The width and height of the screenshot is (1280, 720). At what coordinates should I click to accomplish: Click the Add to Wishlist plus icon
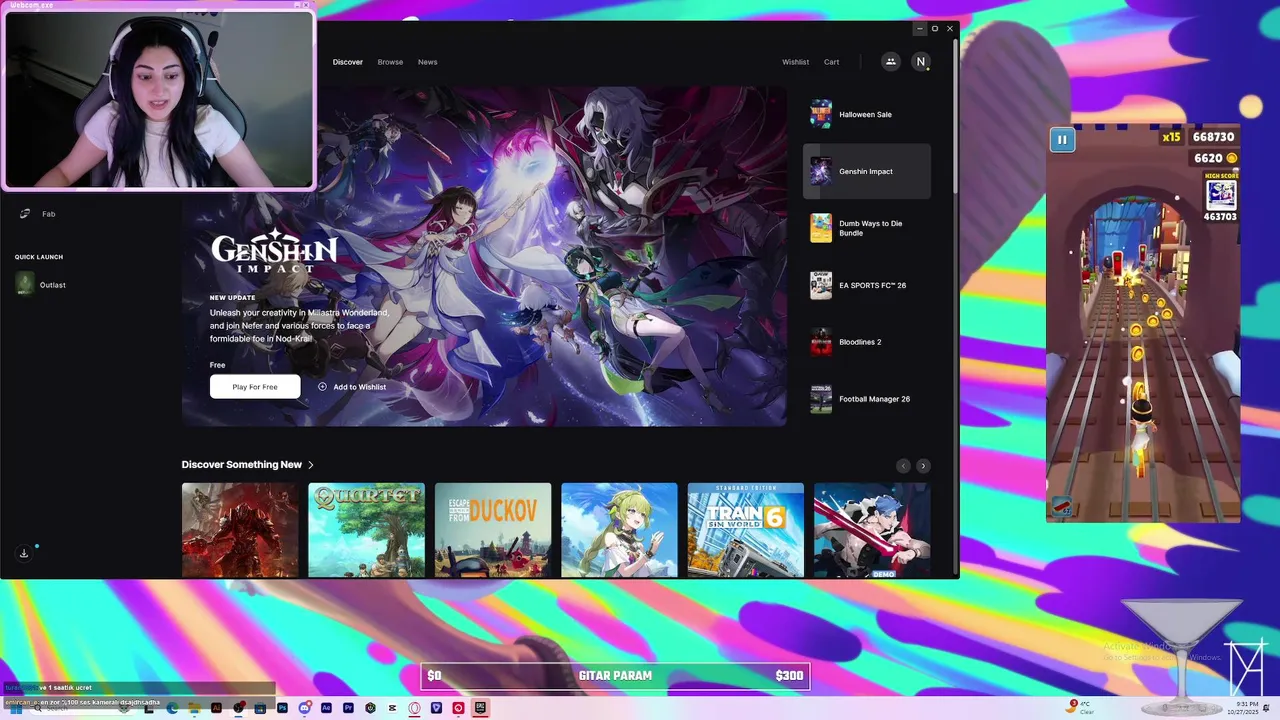(322, 387)
